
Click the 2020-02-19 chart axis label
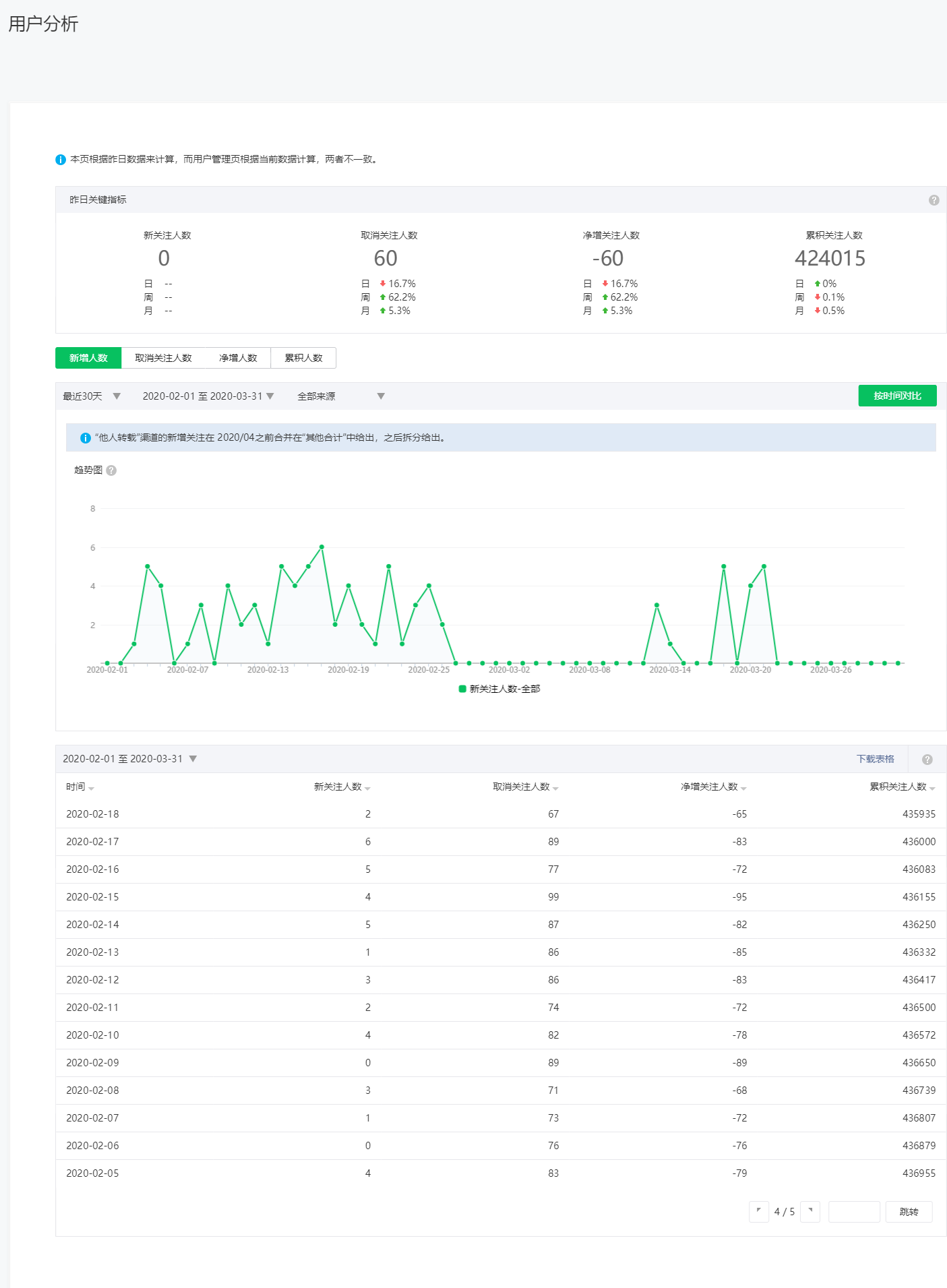[348, 670]
